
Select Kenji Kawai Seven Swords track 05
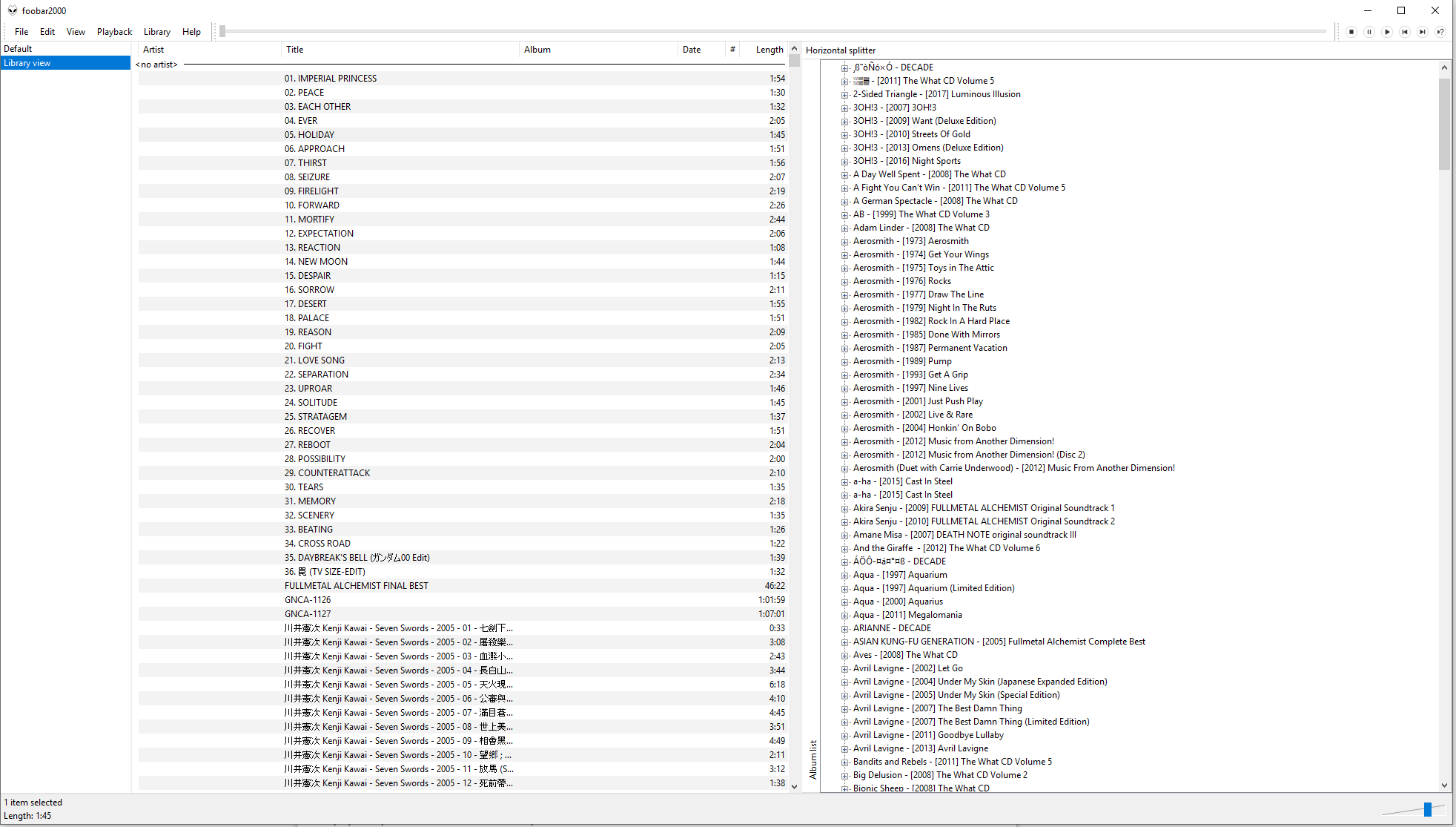(463, 685)
